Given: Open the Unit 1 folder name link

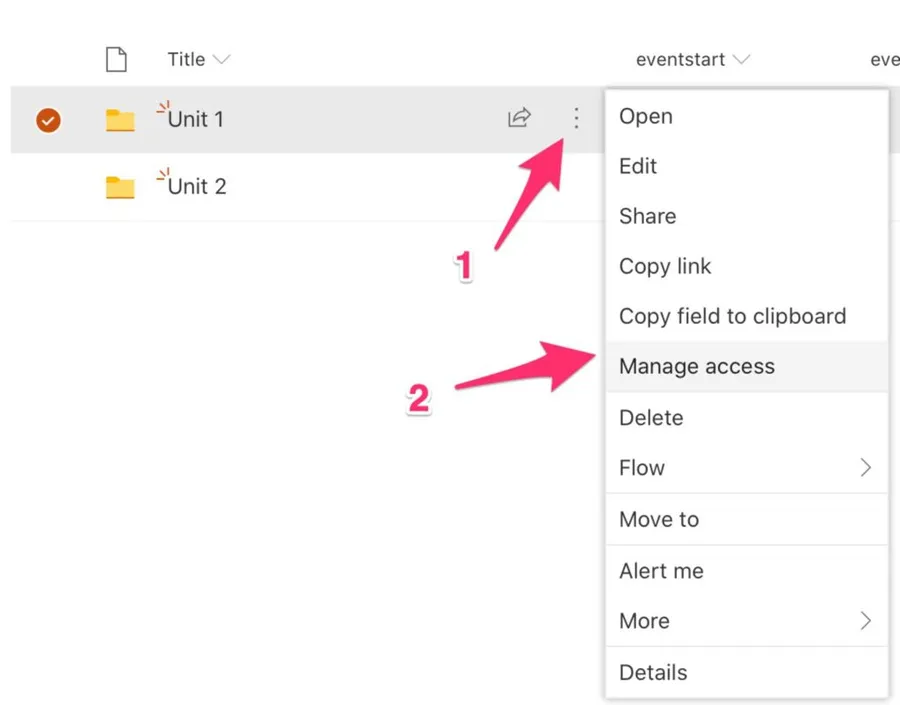Looking at the screenshot, I should [196, 120].
